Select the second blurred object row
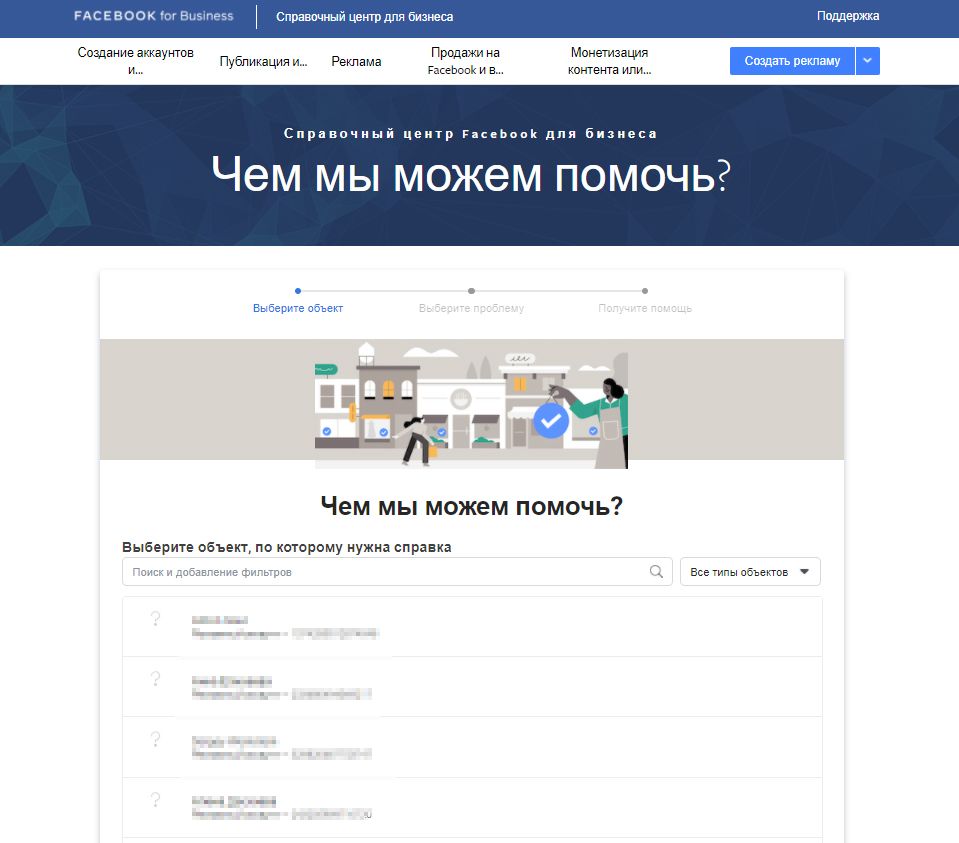The height and width of the screenshot is (843, 959). [x=472, y=687]
